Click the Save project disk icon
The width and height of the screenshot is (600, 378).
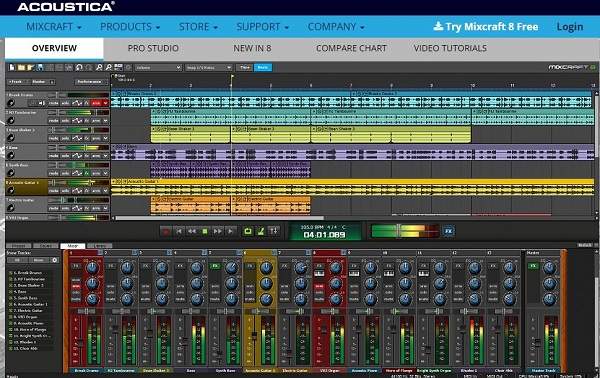pyautogui.click(x=40, y=67)
